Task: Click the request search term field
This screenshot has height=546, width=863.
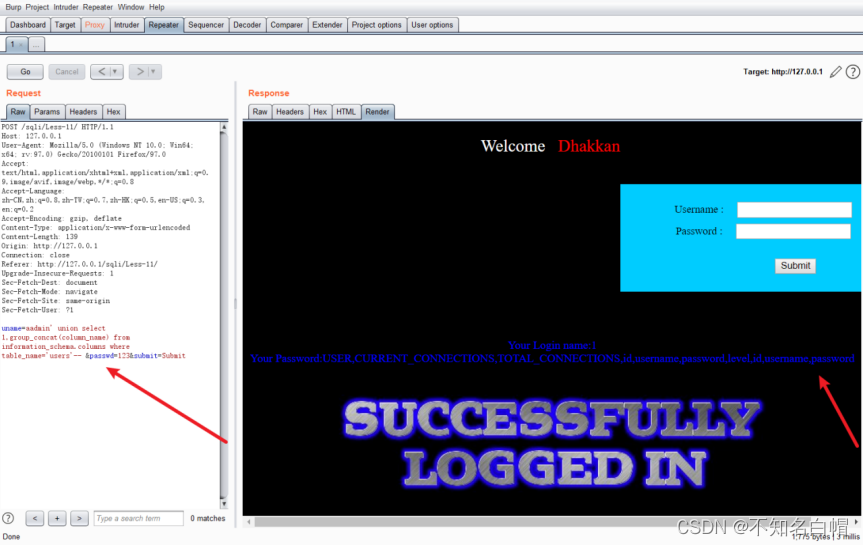Action: coord(139,518)
